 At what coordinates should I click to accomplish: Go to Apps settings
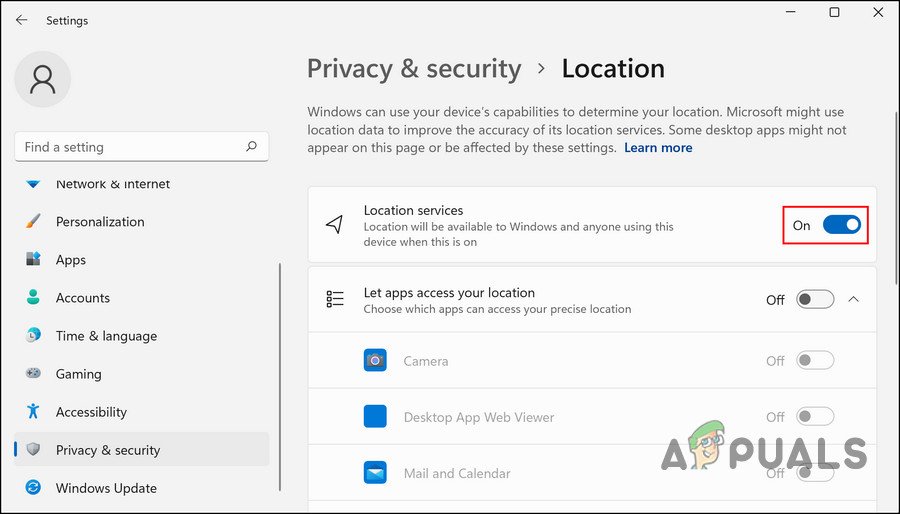[142, 259]
